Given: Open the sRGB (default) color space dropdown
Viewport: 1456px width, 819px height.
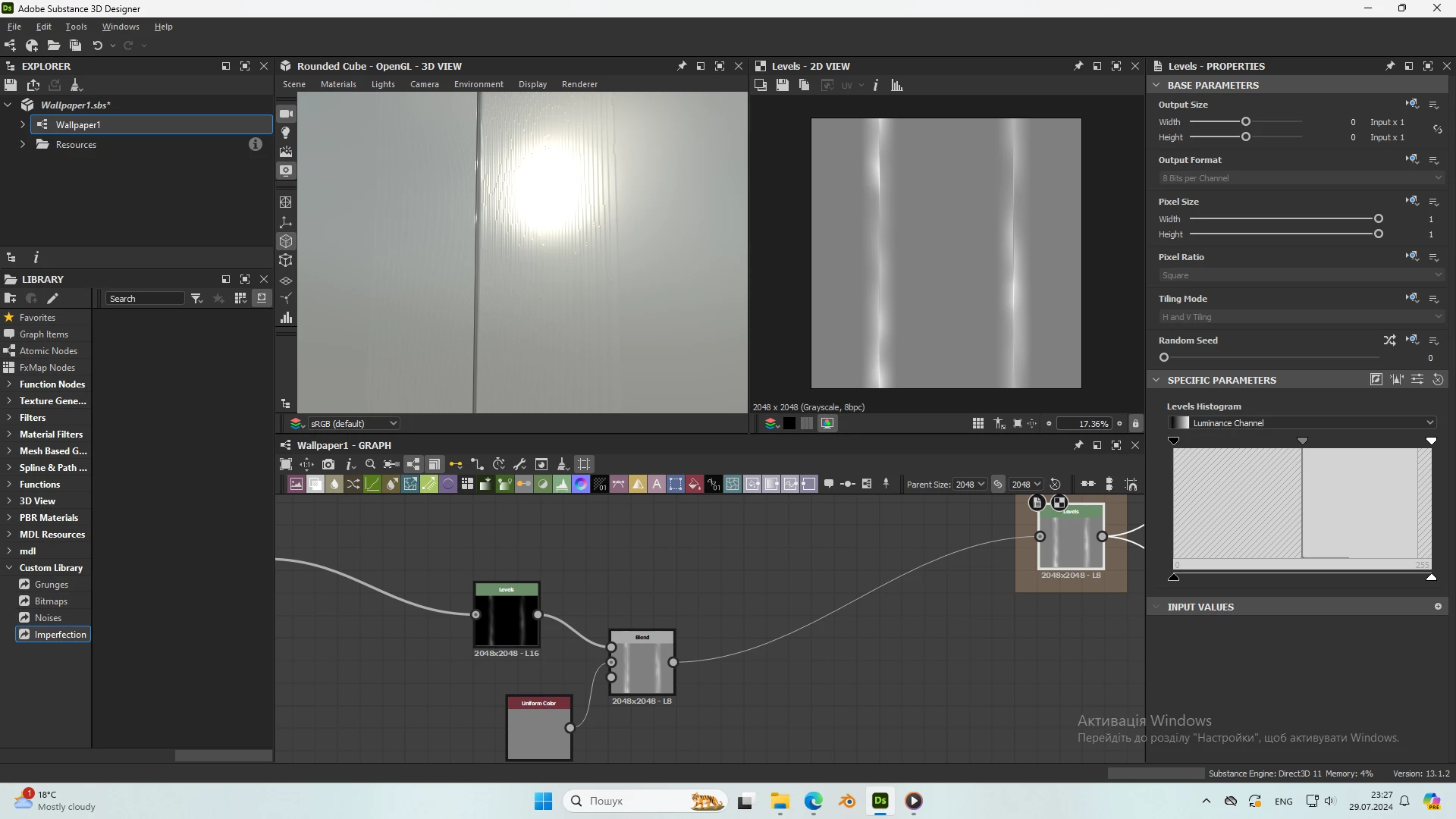Looking at the screenshot, I should (x=353, y=424).
